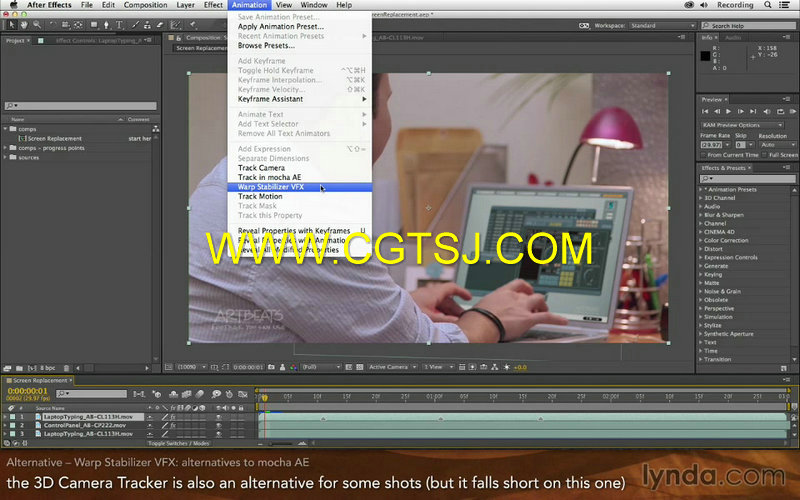Choose Track Camera menu item
The image size is (800, 500).
299,168
